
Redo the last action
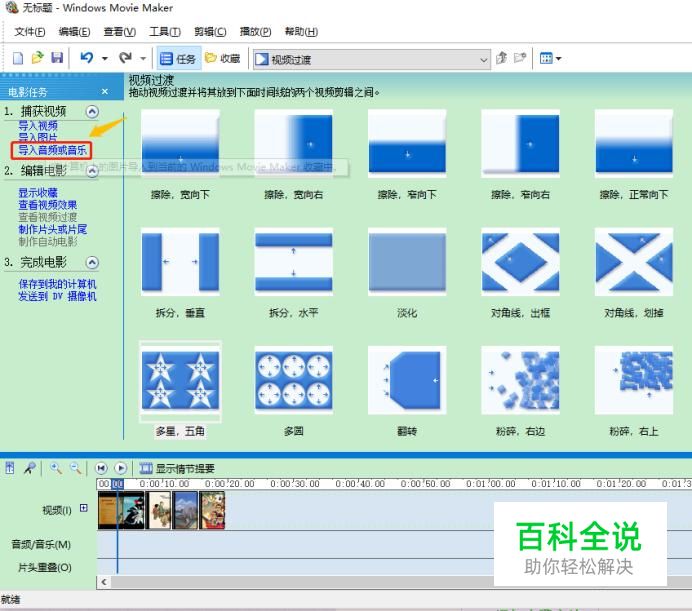pos(125,58)
